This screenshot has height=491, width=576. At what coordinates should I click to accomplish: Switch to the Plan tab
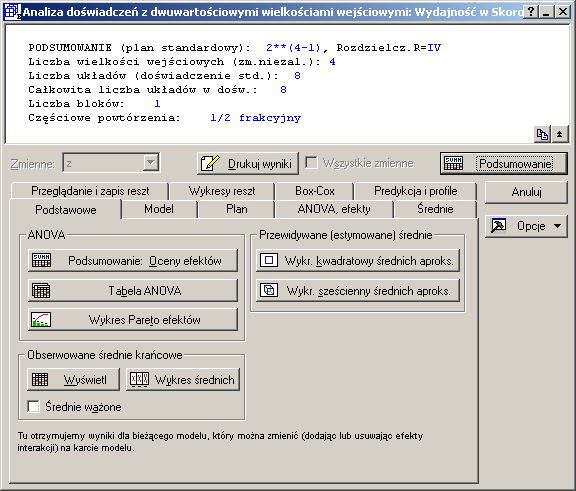(x=237, y=209)
